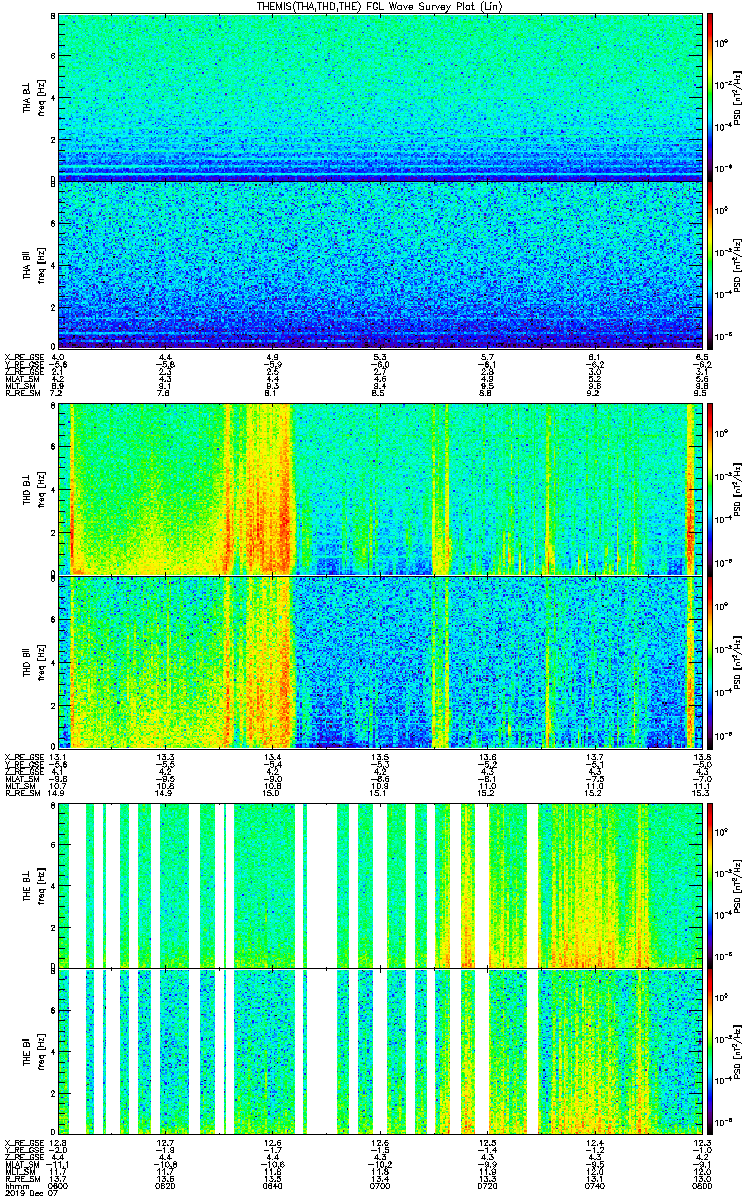Viewport: 750px width, 1200px height.
Task: Click the 0700 time tick label
Action: click(x=380, y=1185)
